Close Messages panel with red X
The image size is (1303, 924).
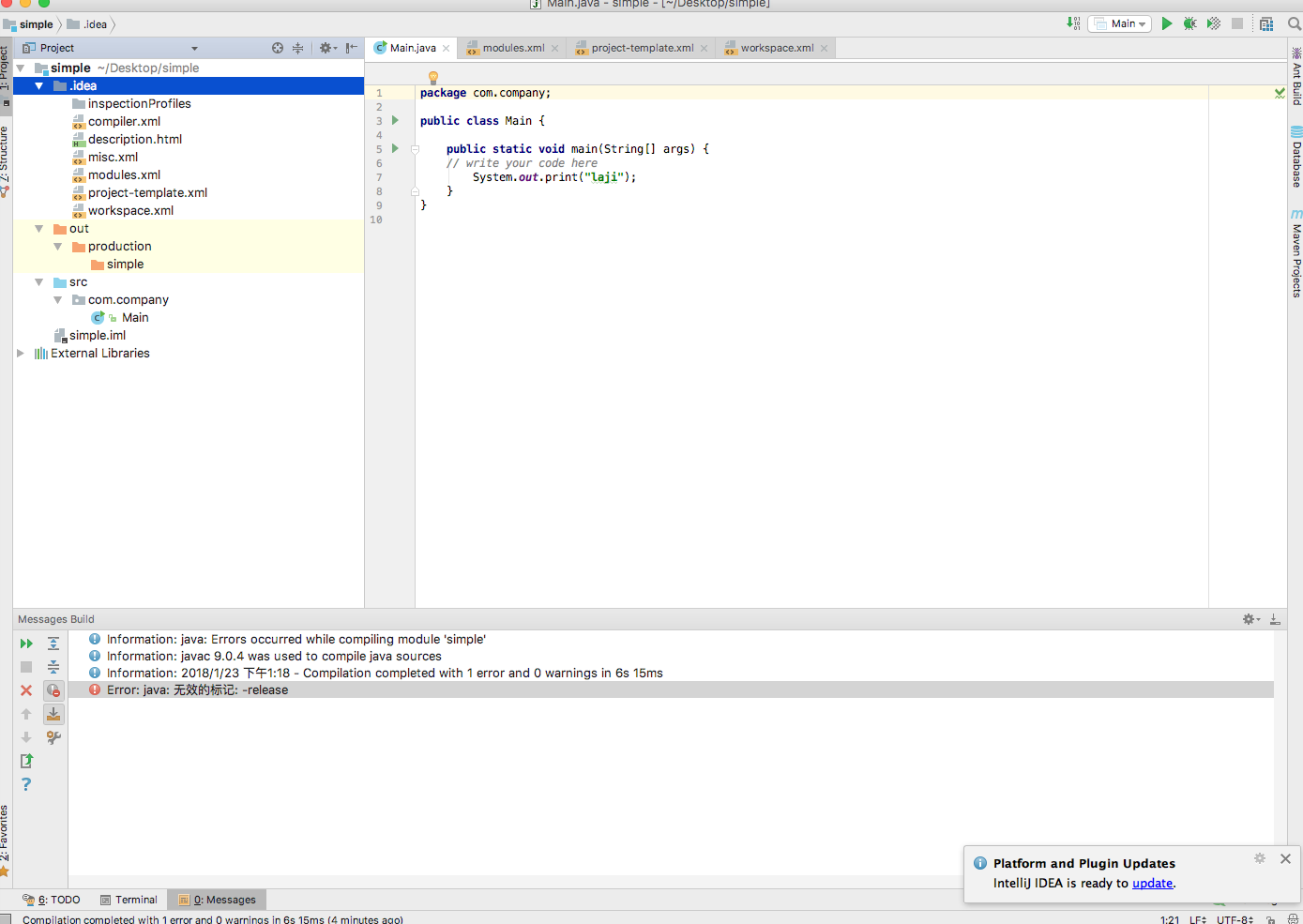(x=26, y=690)
